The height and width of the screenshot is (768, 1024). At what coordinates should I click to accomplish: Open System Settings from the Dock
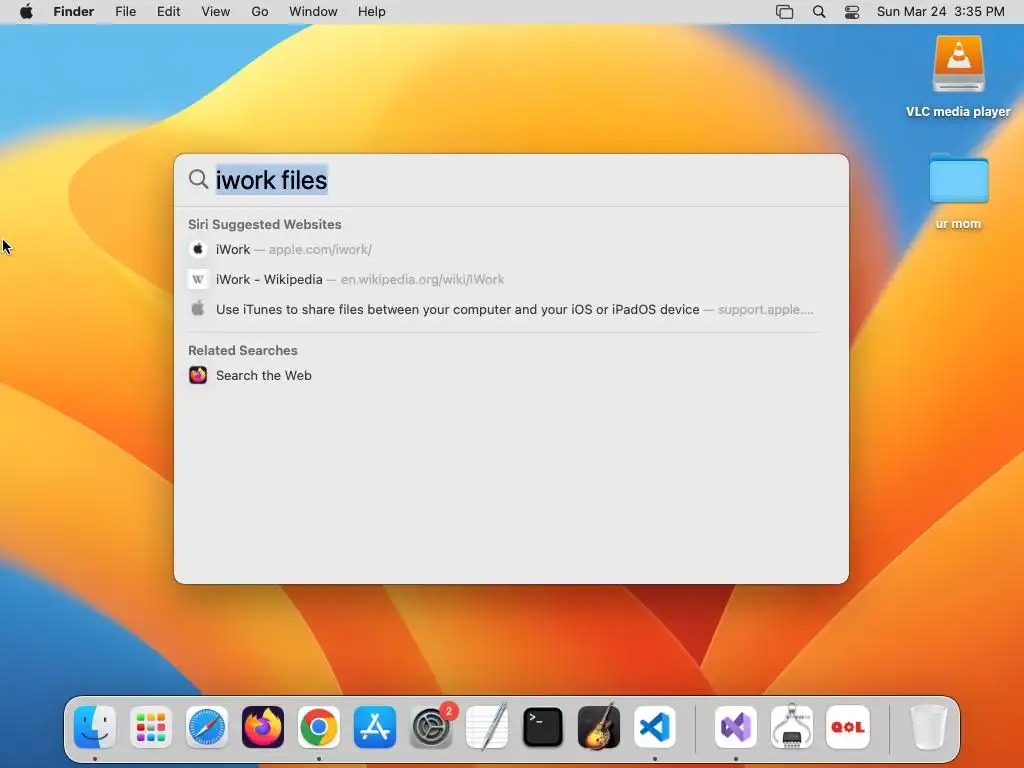[x=431, y=727]
